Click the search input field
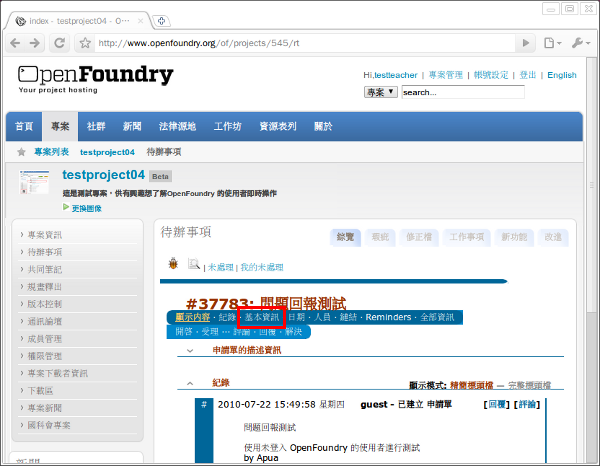This screenshot has height=466, width=600. coord(463,92)
